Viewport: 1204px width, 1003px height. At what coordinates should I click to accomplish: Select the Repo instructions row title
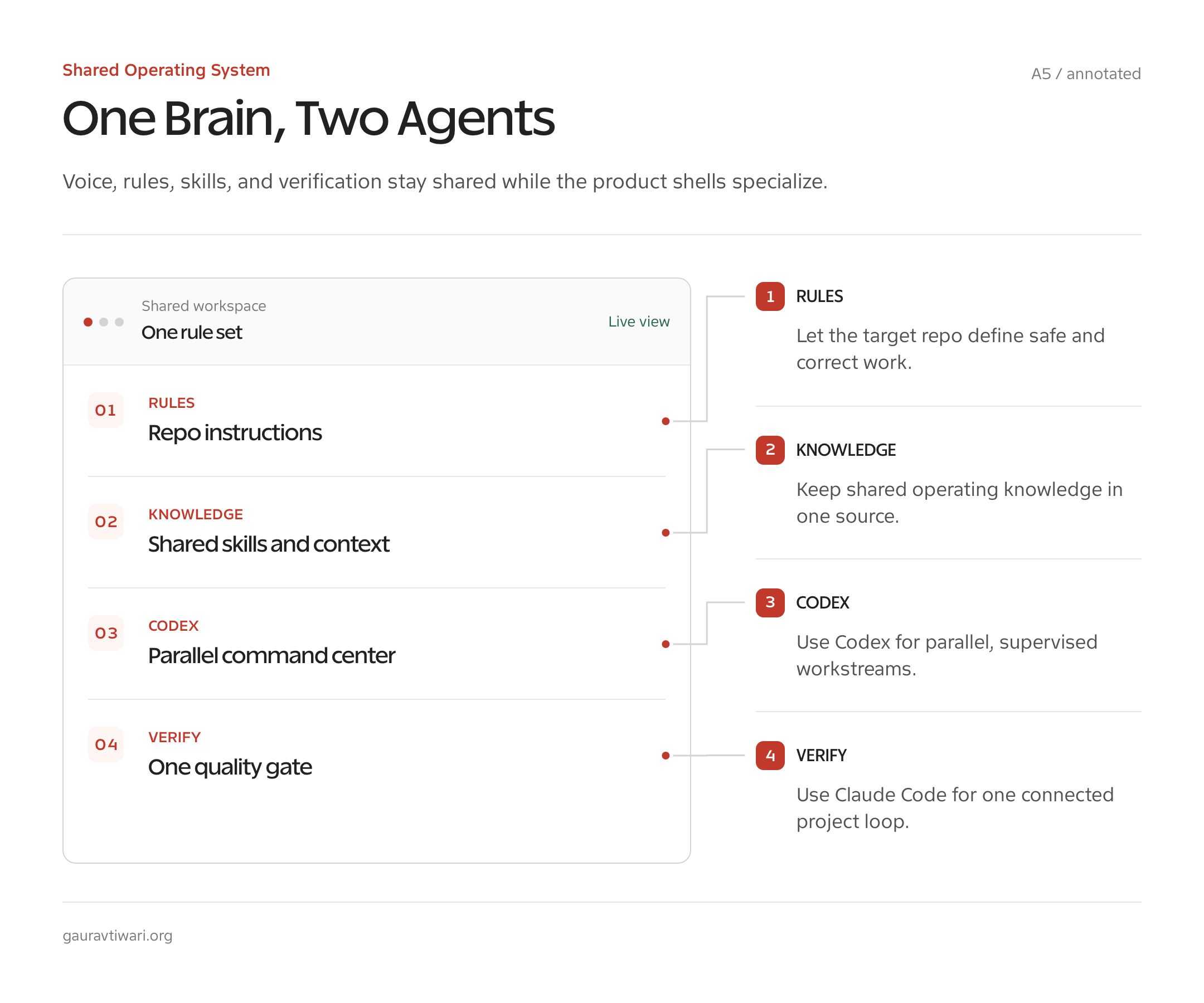click(x=235, y=433)
